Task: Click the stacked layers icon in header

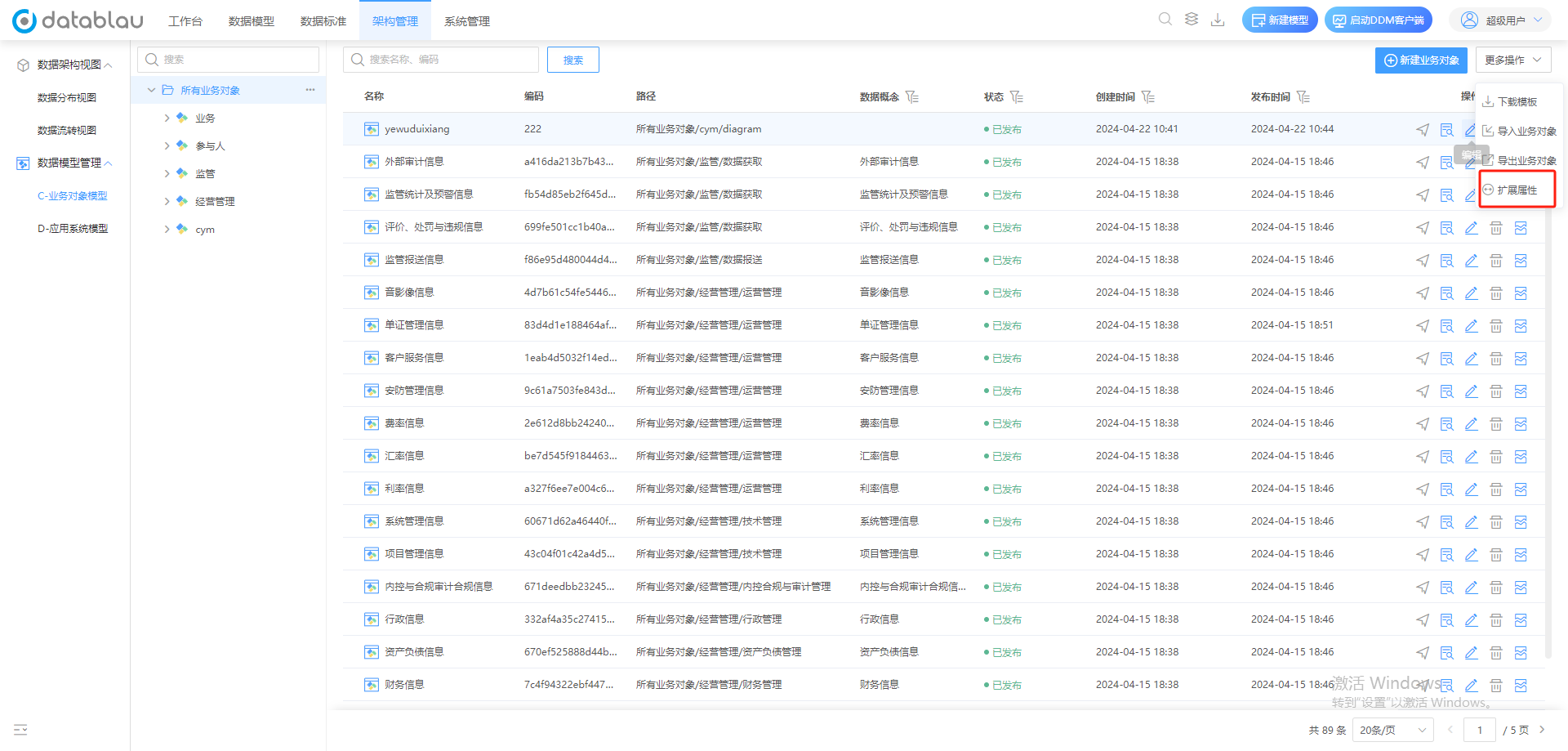Action: click(x=1192, y=19)
